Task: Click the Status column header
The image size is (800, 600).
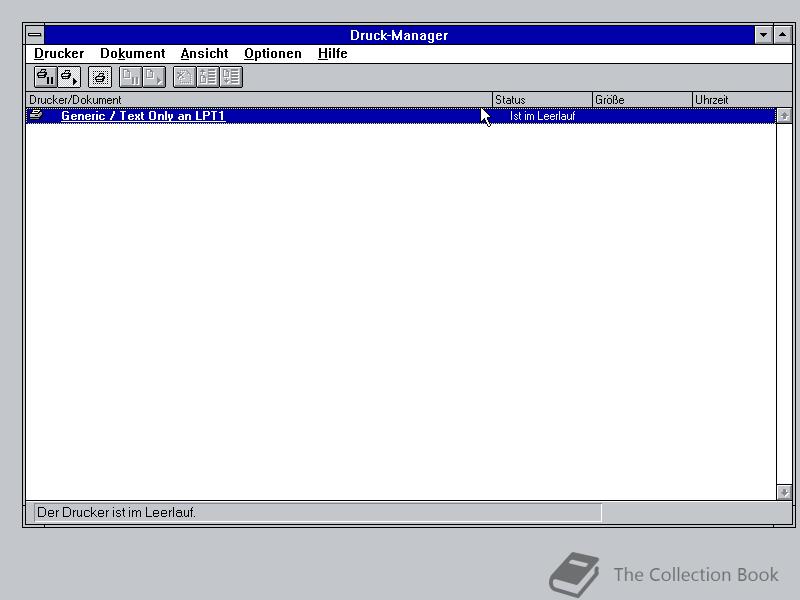Action: coord(542,99)
